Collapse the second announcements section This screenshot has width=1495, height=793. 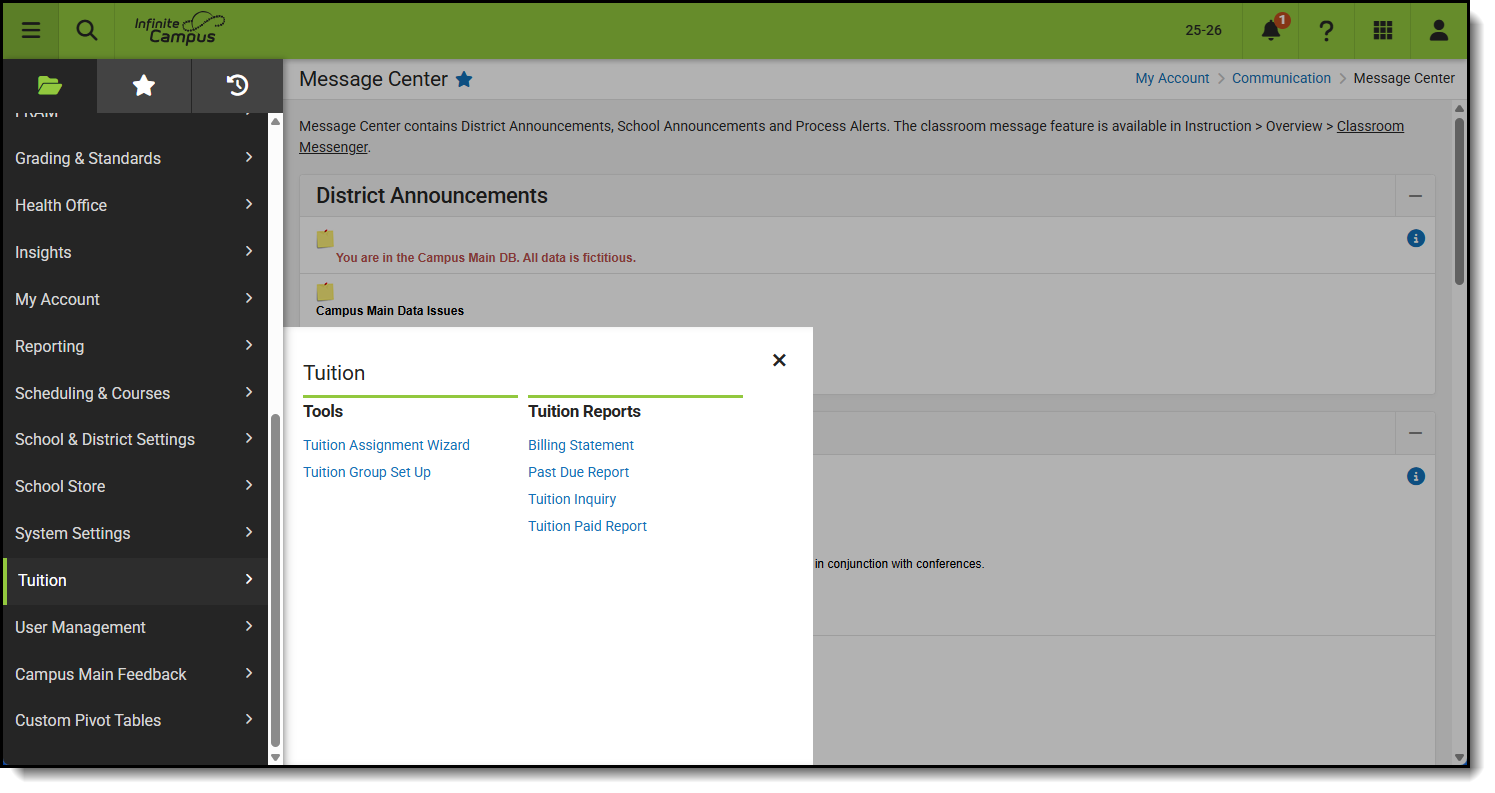tap(1415, 433)
